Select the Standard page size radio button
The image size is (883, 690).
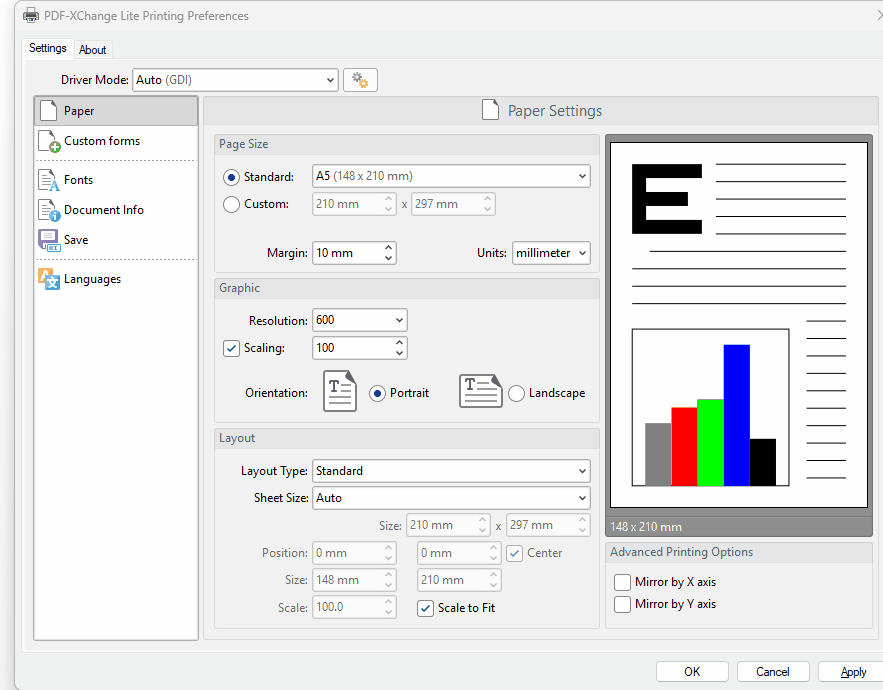coord(231,177)
